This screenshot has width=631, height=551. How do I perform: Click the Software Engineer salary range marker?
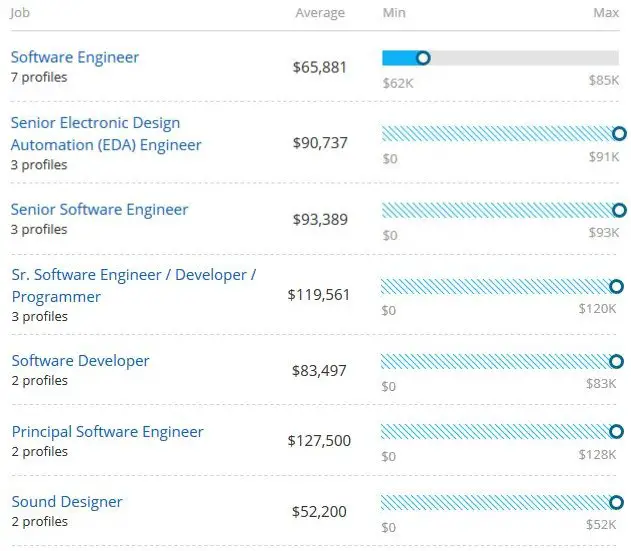[x=422, y=58]
